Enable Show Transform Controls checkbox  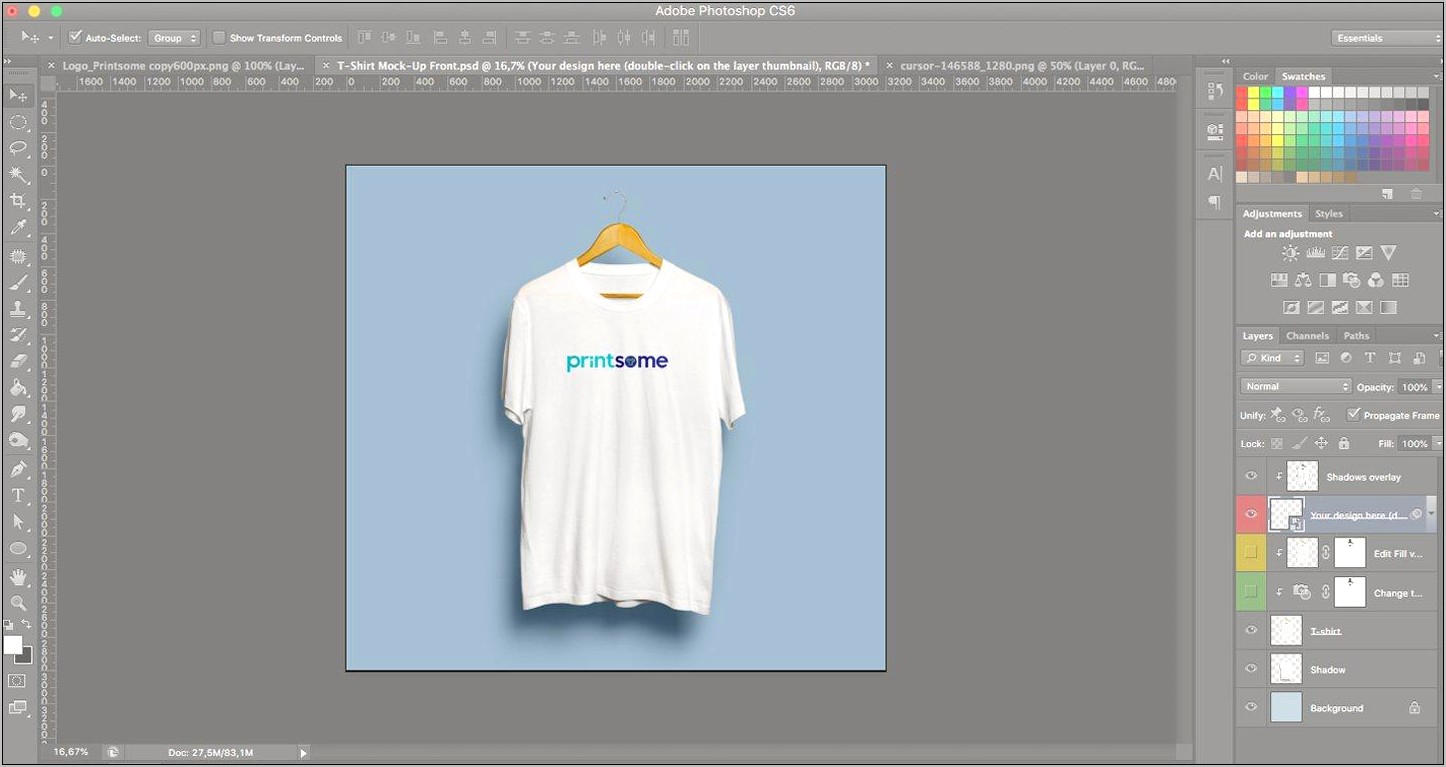coord(219,38)
